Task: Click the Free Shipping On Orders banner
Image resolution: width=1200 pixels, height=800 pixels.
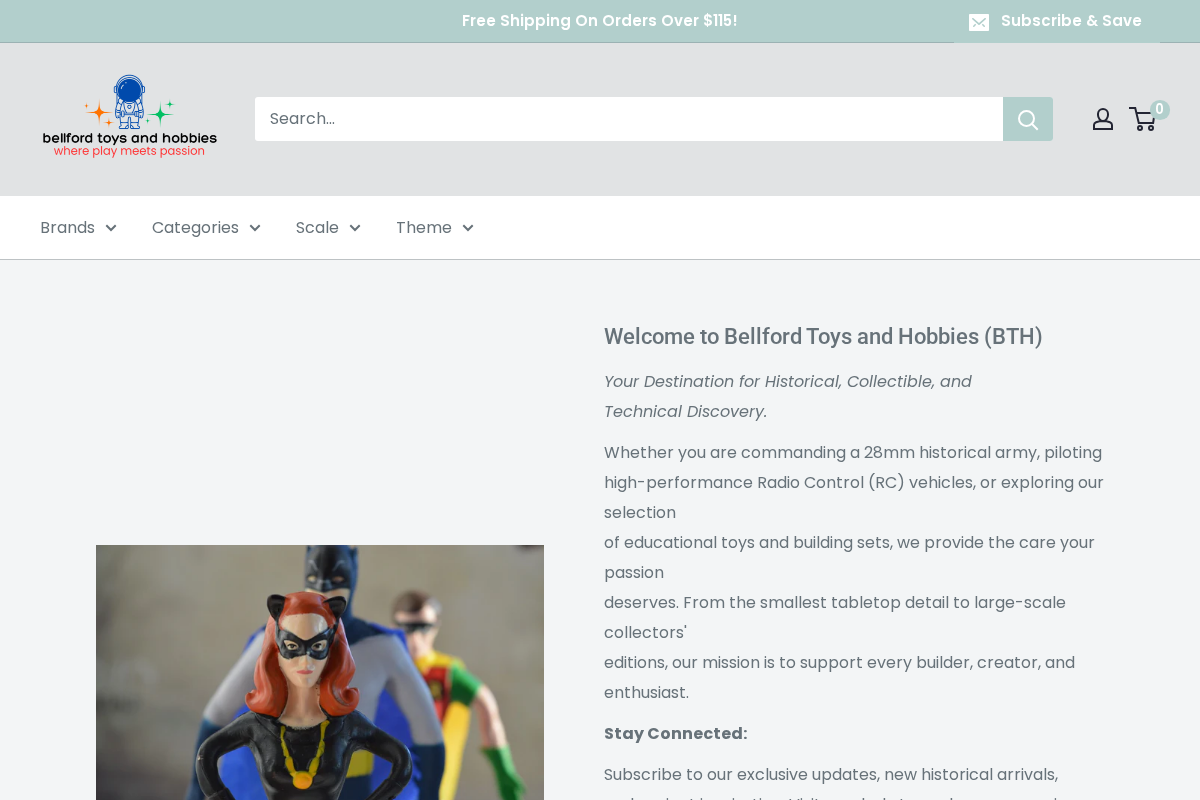Action: coord(599,20)
